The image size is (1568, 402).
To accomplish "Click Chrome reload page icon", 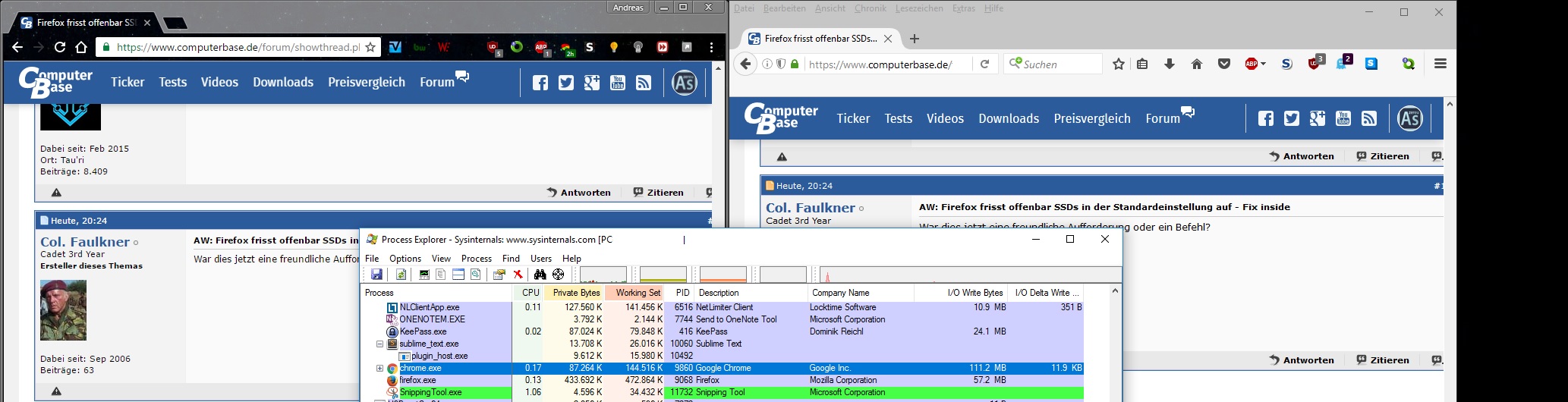I will [59, 47].
